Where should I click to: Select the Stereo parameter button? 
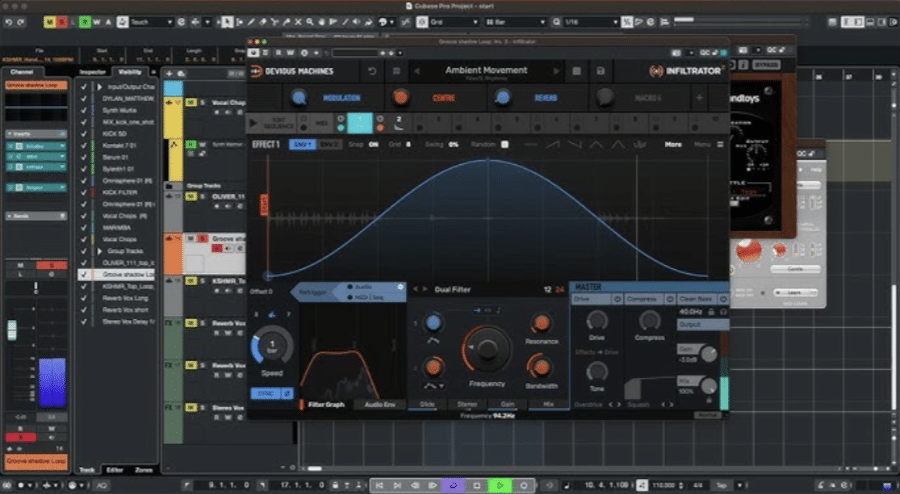click(x=467, y=404)
